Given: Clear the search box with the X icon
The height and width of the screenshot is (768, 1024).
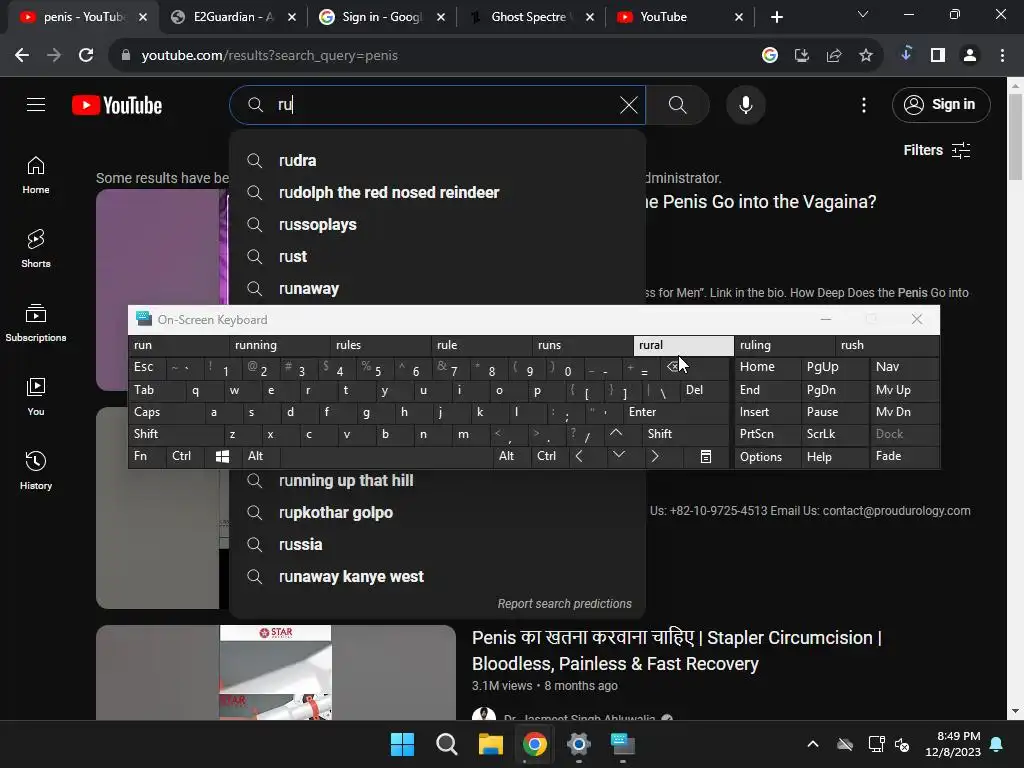Looking at the screenshot, I should coord(628,105).
